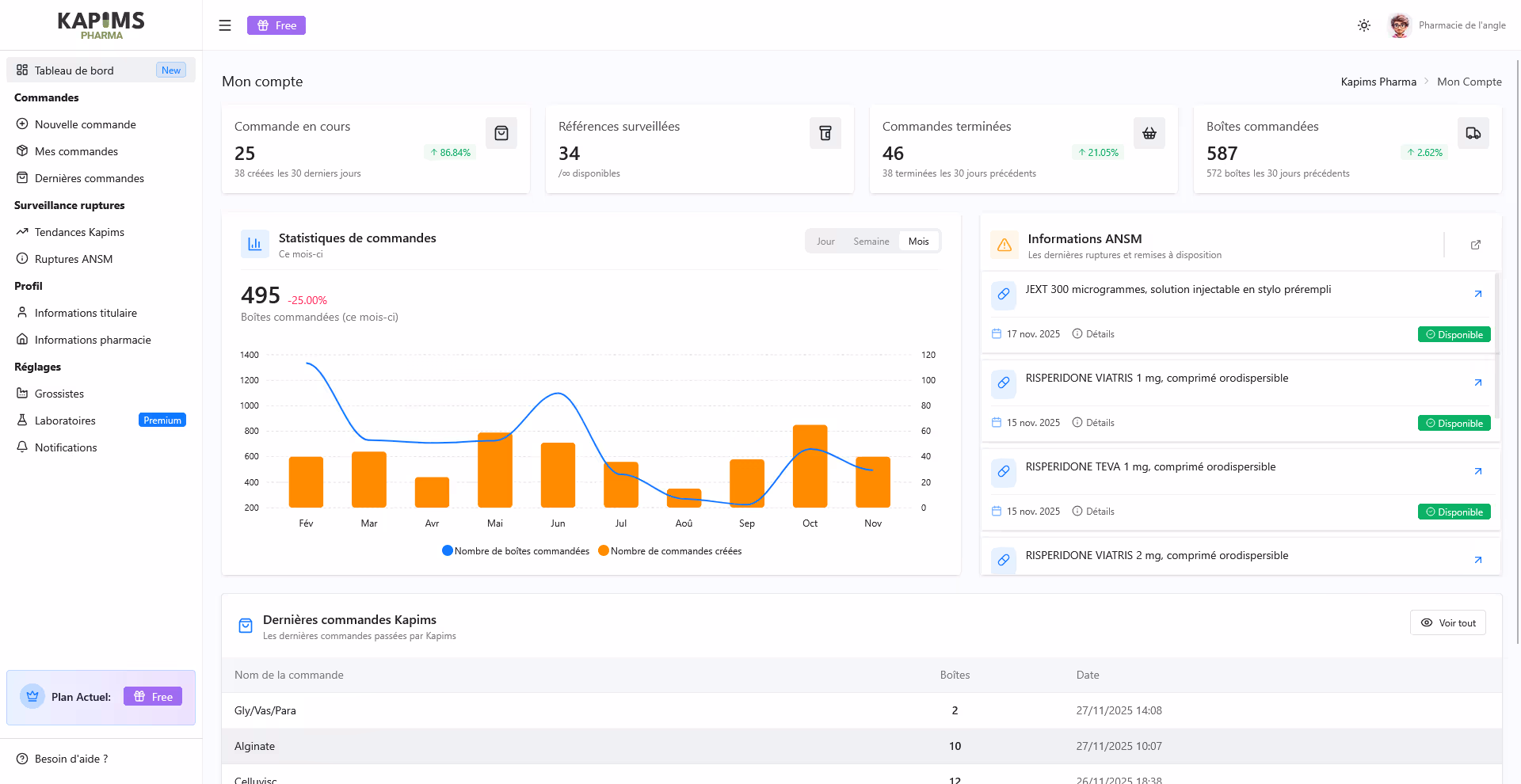Hide the Nombre de commandes créées legend series
1521x784 pixels.
click(670, 550)
